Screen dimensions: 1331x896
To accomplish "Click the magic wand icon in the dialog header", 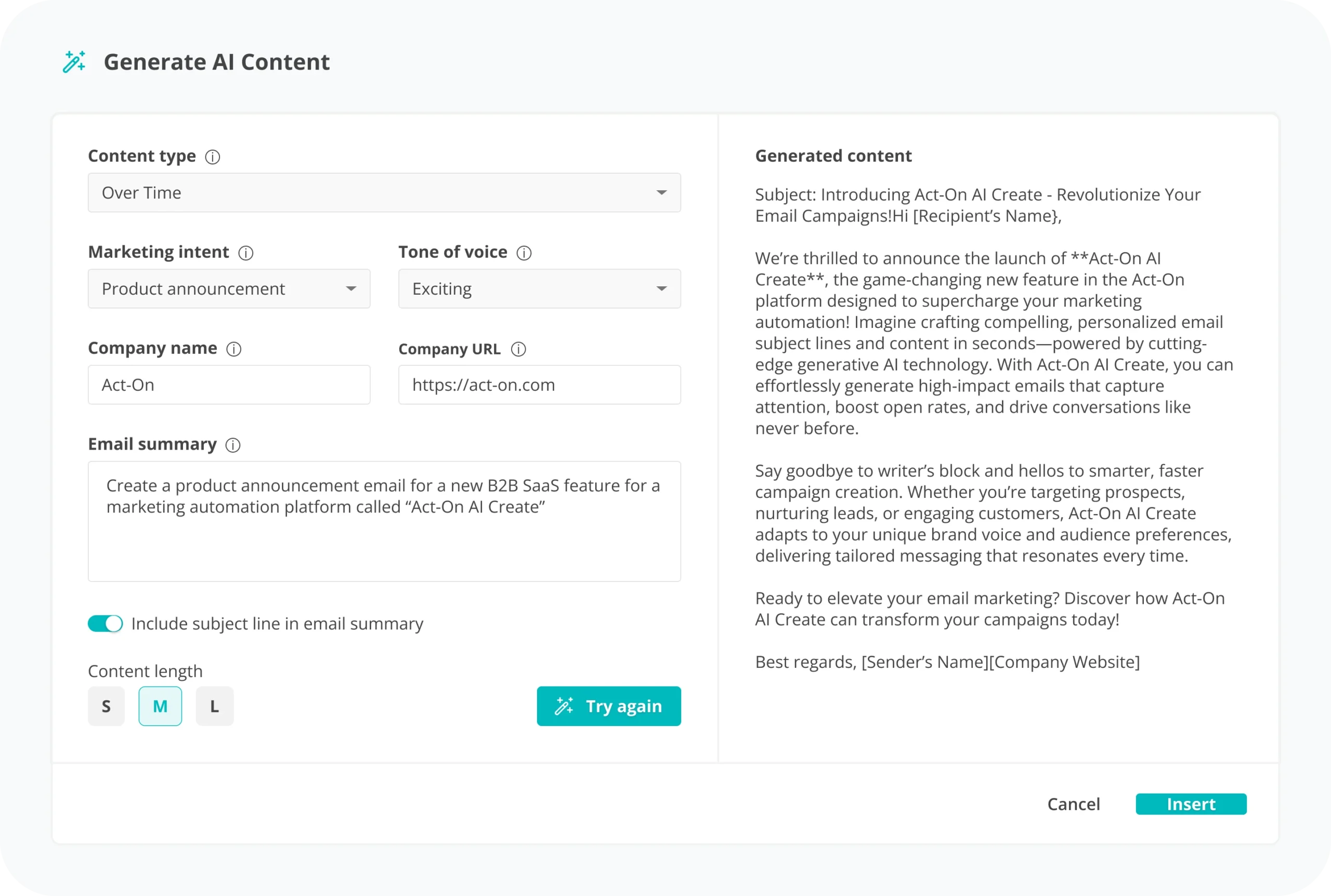I will 74,62.
